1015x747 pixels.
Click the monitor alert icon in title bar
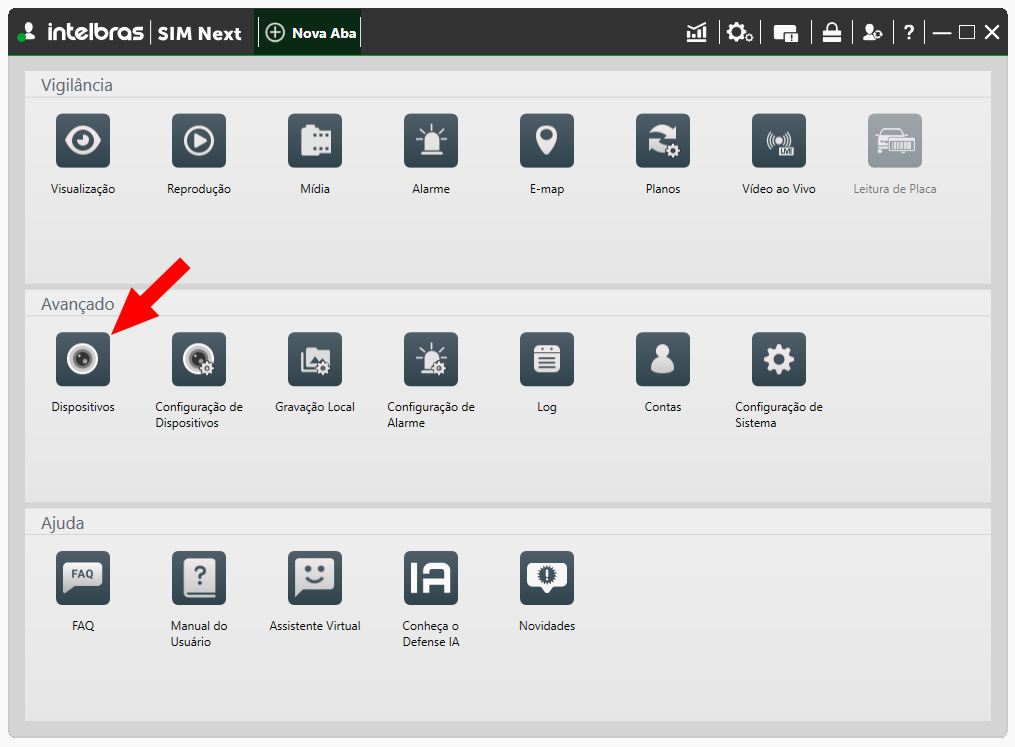pyautogui.click(x=785, y=32)
